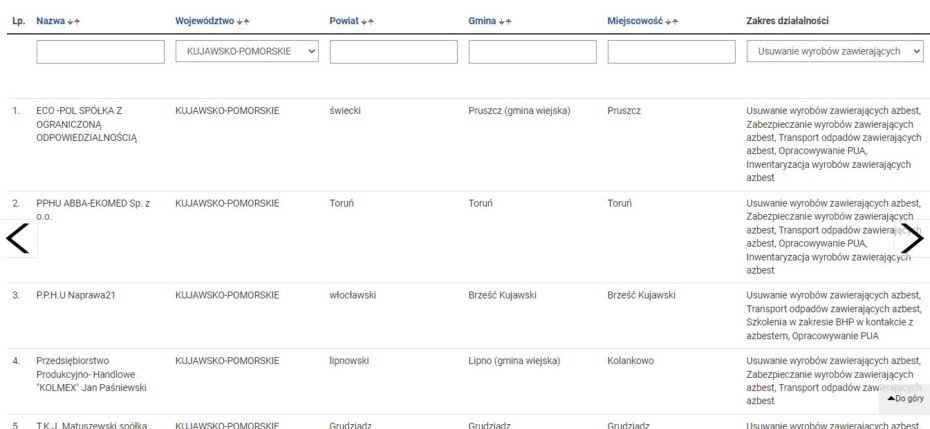
Task: Click the Powiat filter input box
Action: click(393, 52)
